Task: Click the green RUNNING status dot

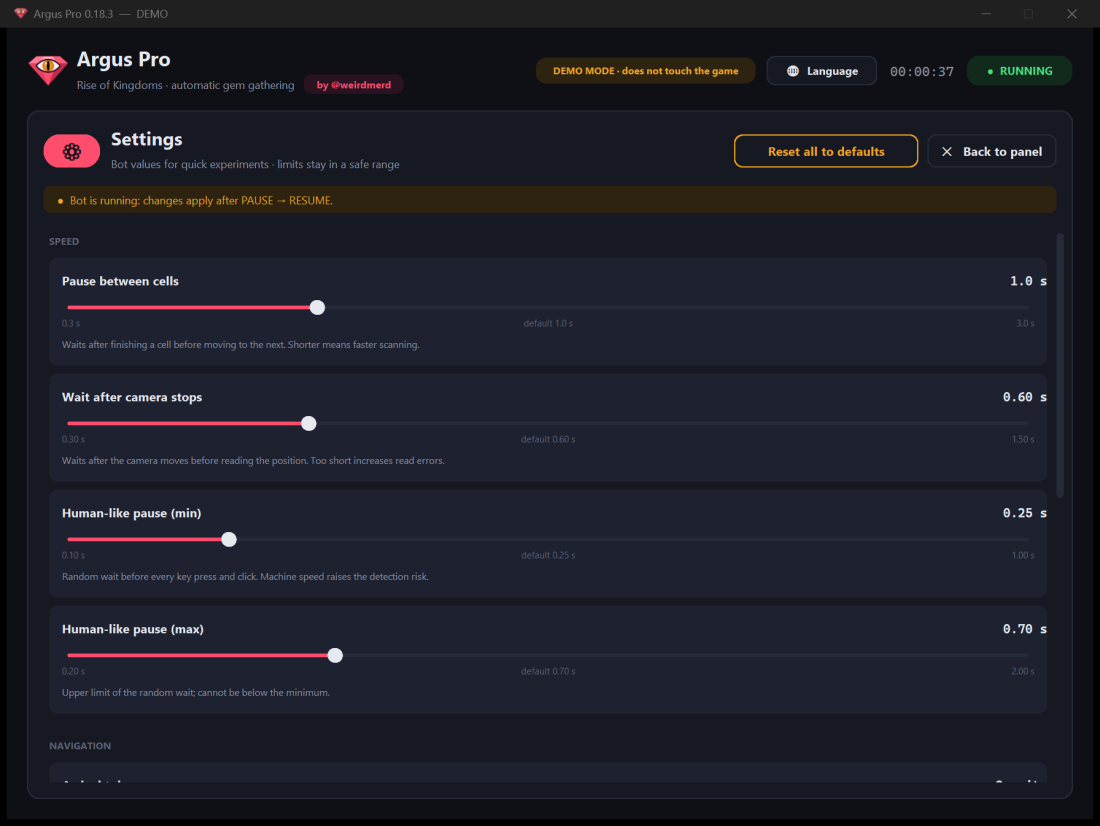Action: click(990, 72)
